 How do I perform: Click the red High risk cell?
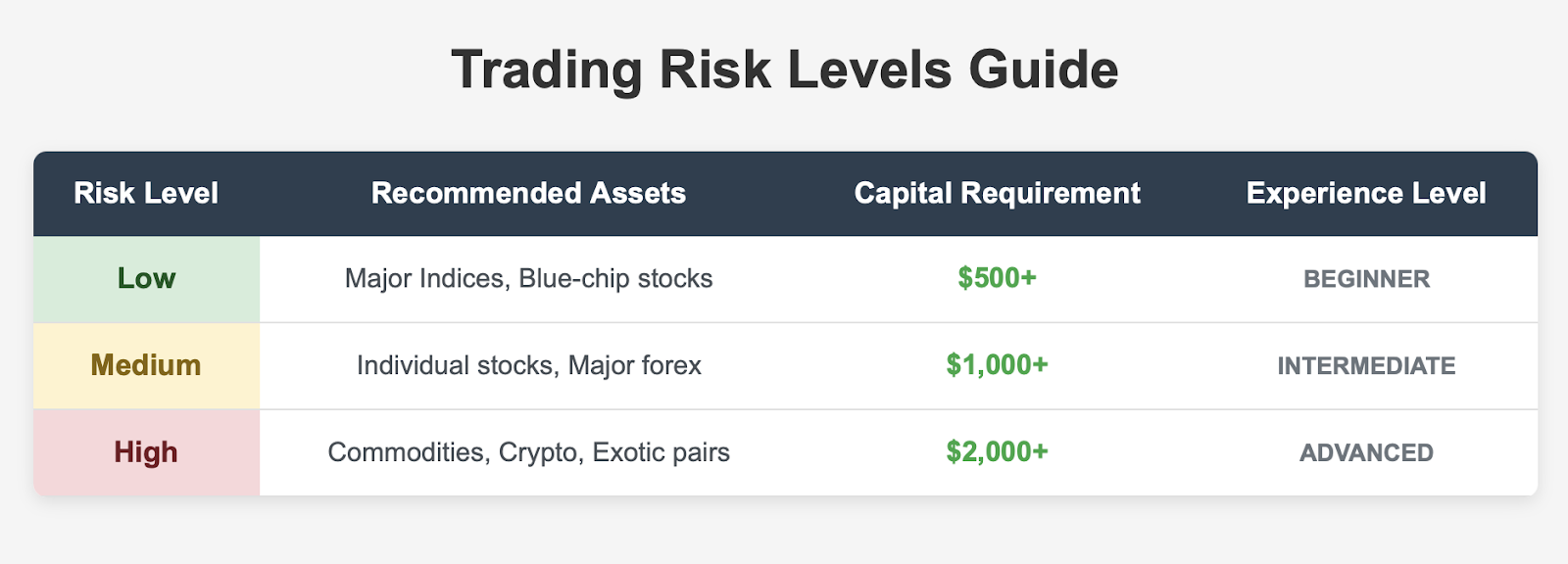pyautogui.click(x=146, y=452)
